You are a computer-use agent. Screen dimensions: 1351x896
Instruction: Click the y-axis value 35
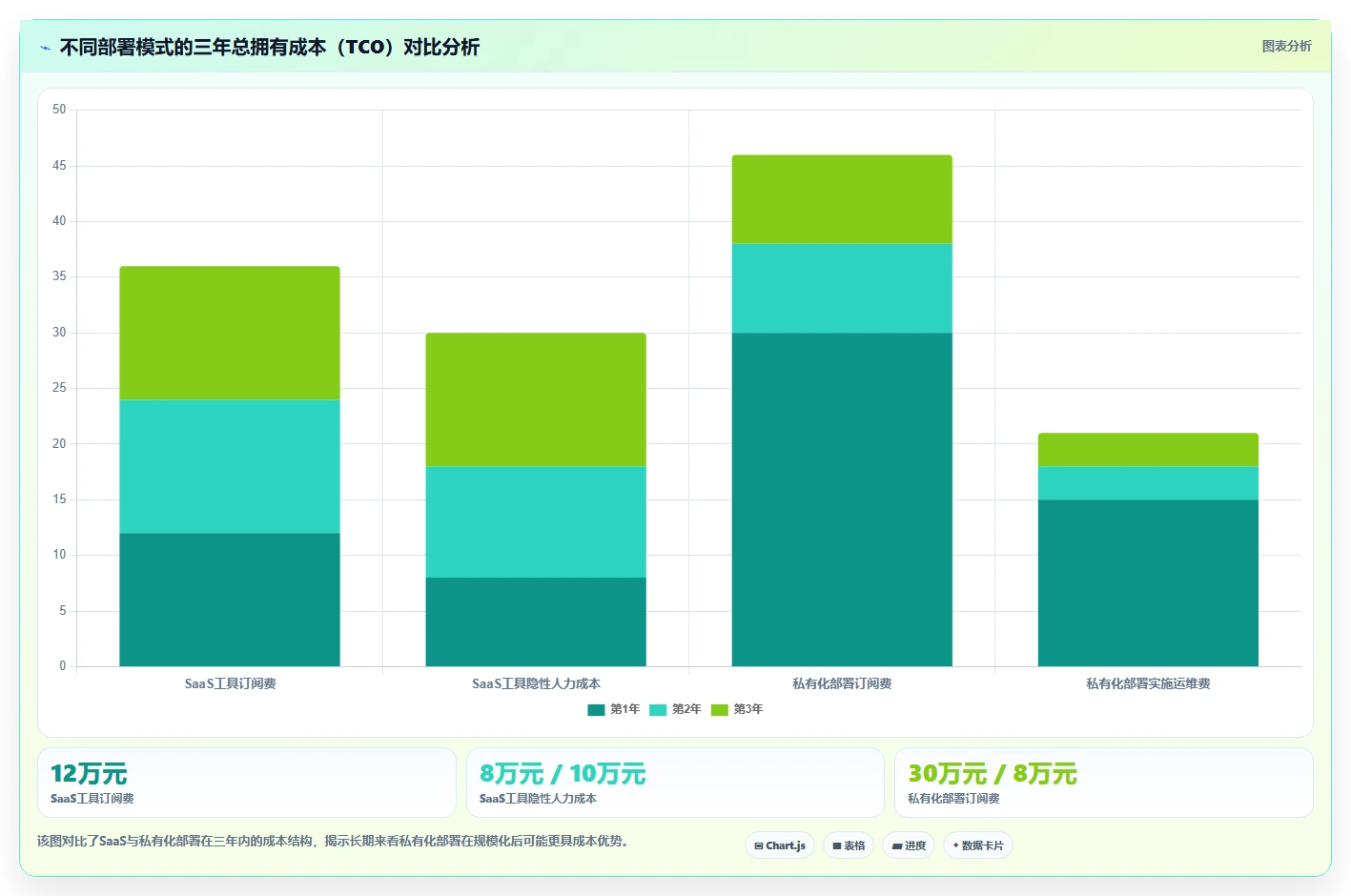(x=59, y=276)
